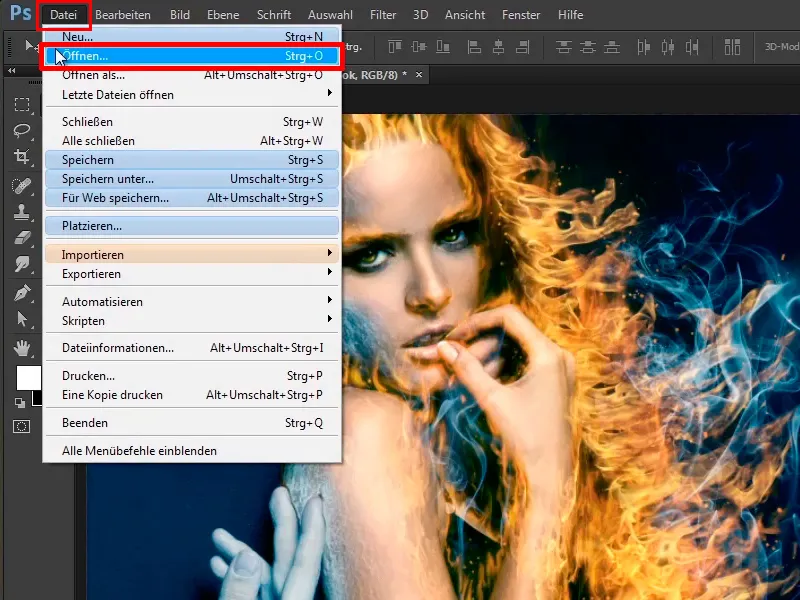Viewport: 800px width, 600px height.
Task: Toggle Quick Mask mode icon
Action: pyautogui.click(x=21, y=427)
